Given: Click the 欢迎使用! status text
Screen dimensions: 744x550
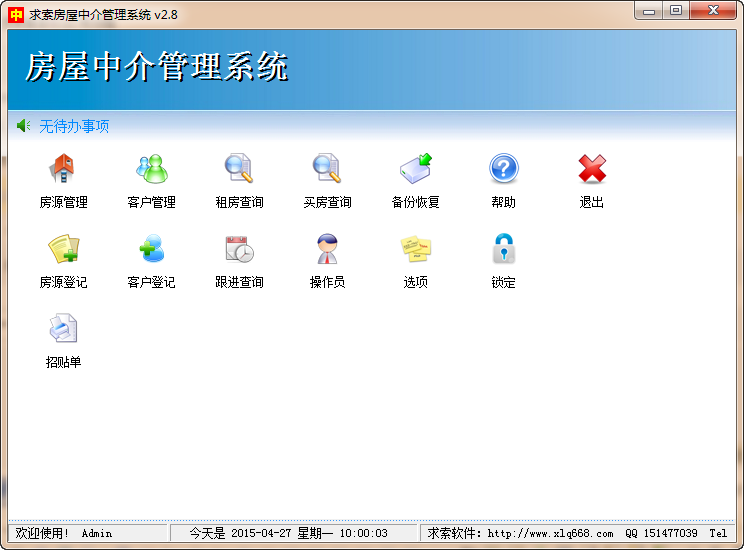Looking at the screenshot, I should click(42, 533).
